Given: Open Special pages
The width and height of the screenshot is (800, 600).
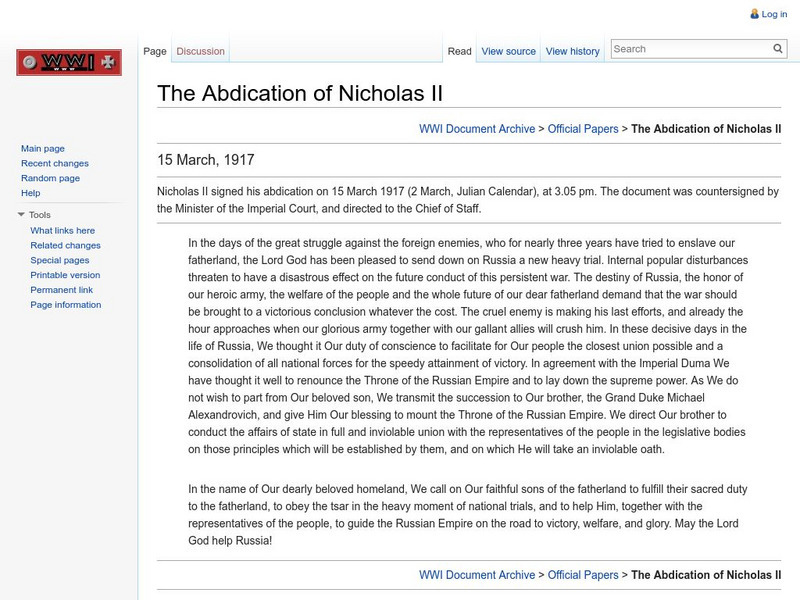Looking at the screenshot, I should 62,260.
